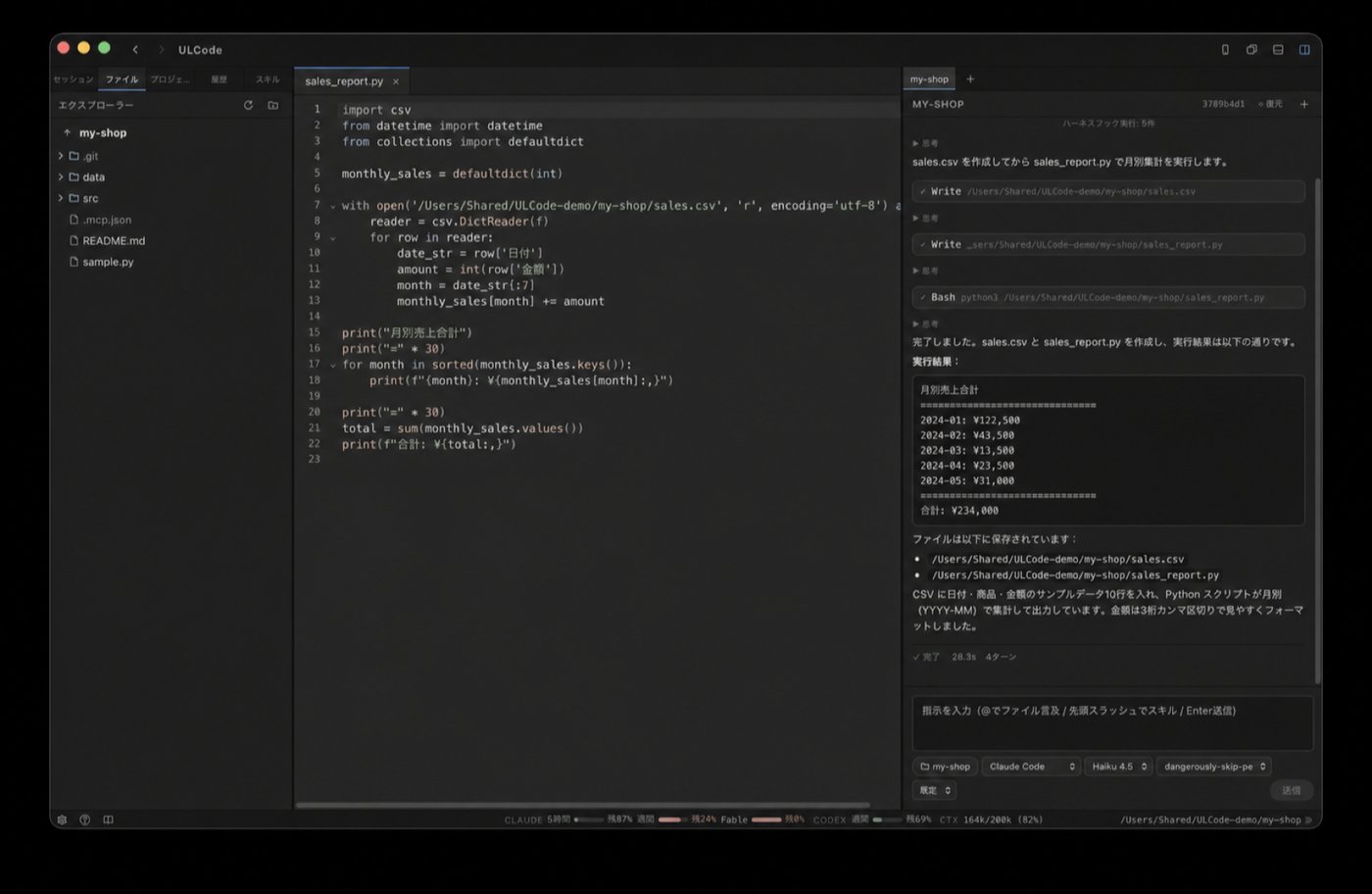Switch to the セッション tab

73,79
